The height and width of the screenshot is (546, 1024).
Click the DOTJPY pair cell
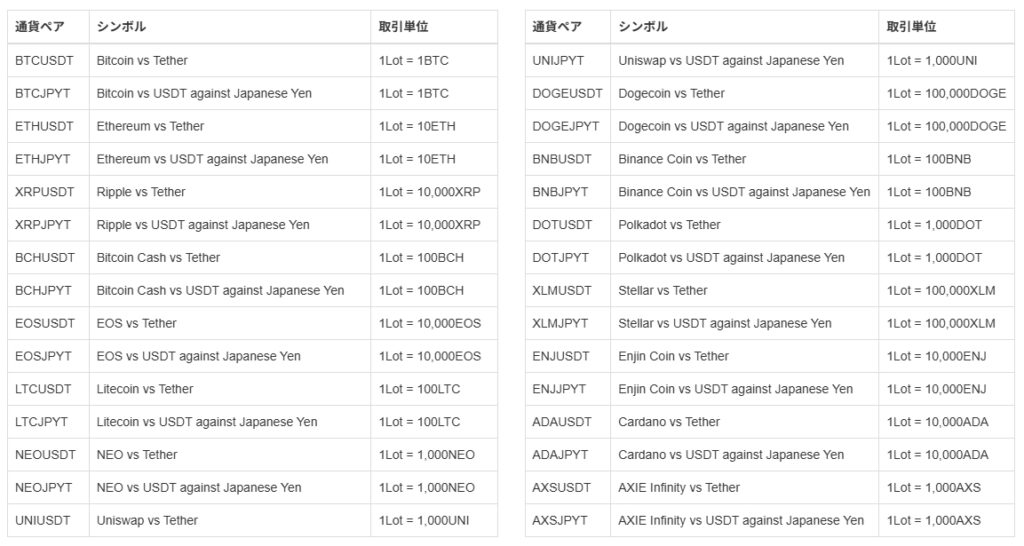click(560, 258)
